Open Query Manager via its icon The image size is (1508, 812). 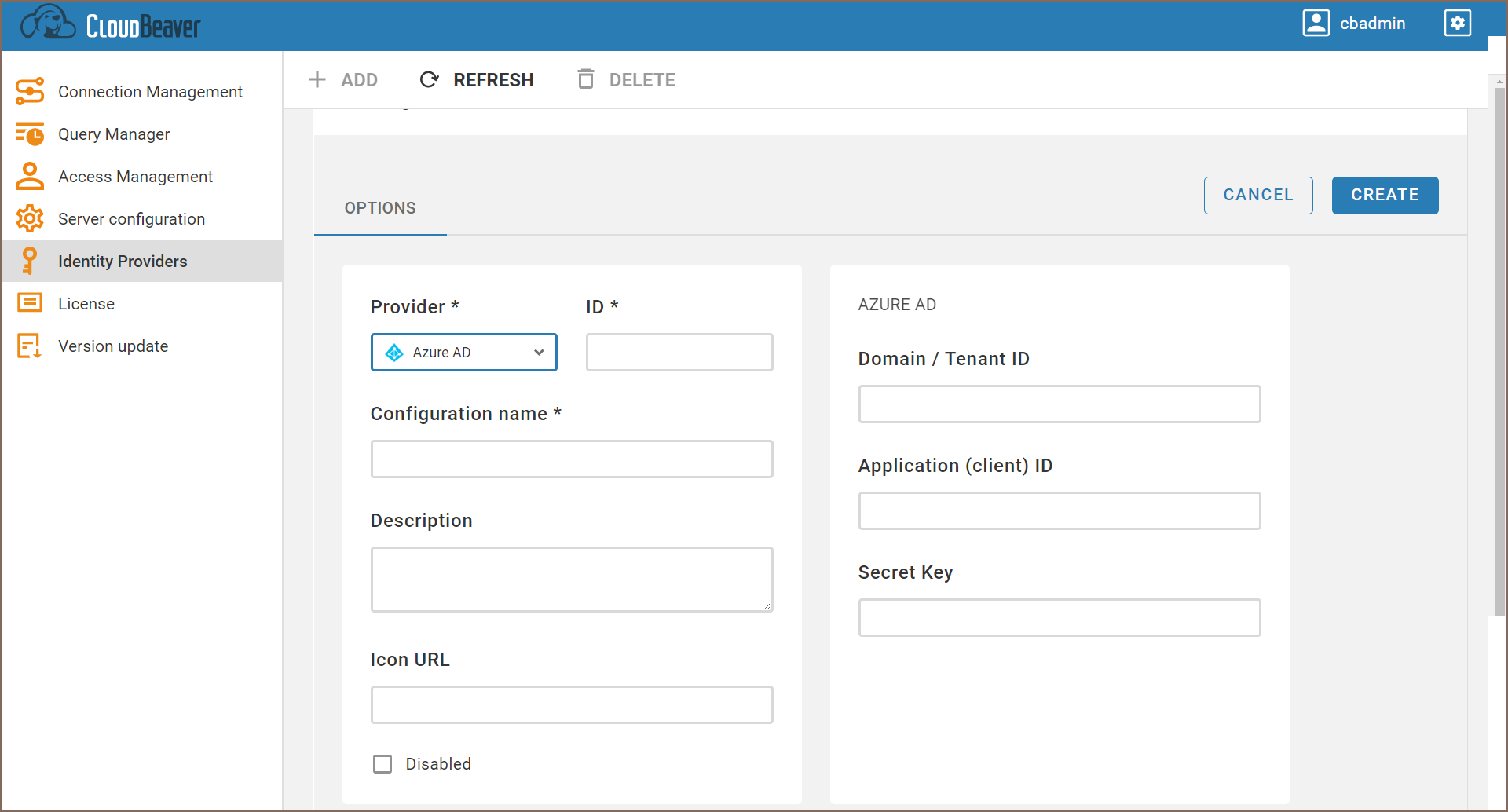(30, 134)
